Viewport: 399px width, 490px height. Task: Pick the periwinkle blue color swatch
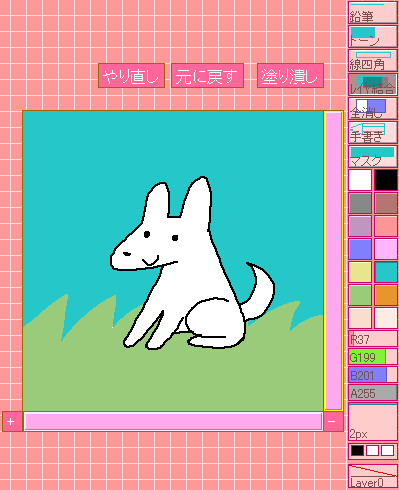tap(360, 249)
